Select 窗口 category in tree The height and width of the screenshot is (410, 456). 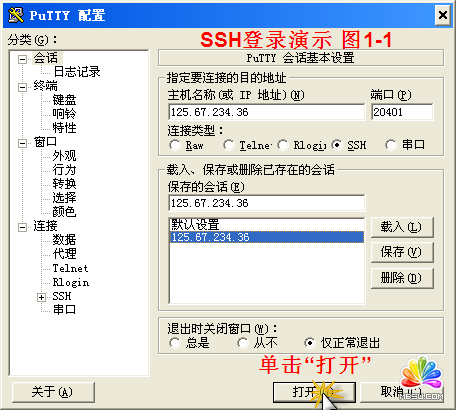46,142
